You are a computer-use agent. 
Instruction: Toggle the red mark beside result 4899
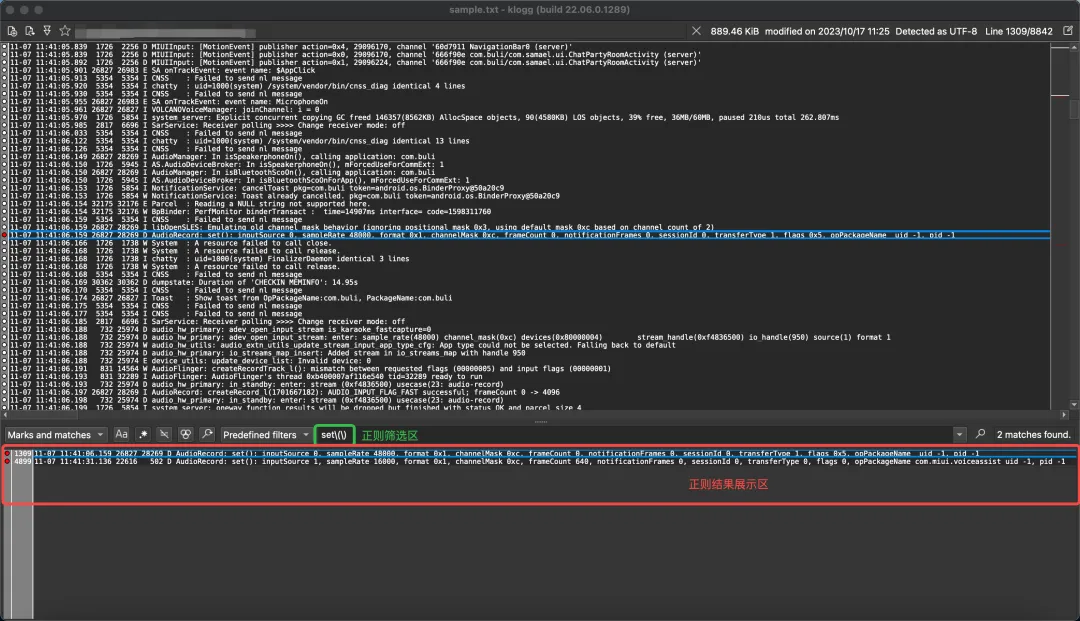coord(7,461)
